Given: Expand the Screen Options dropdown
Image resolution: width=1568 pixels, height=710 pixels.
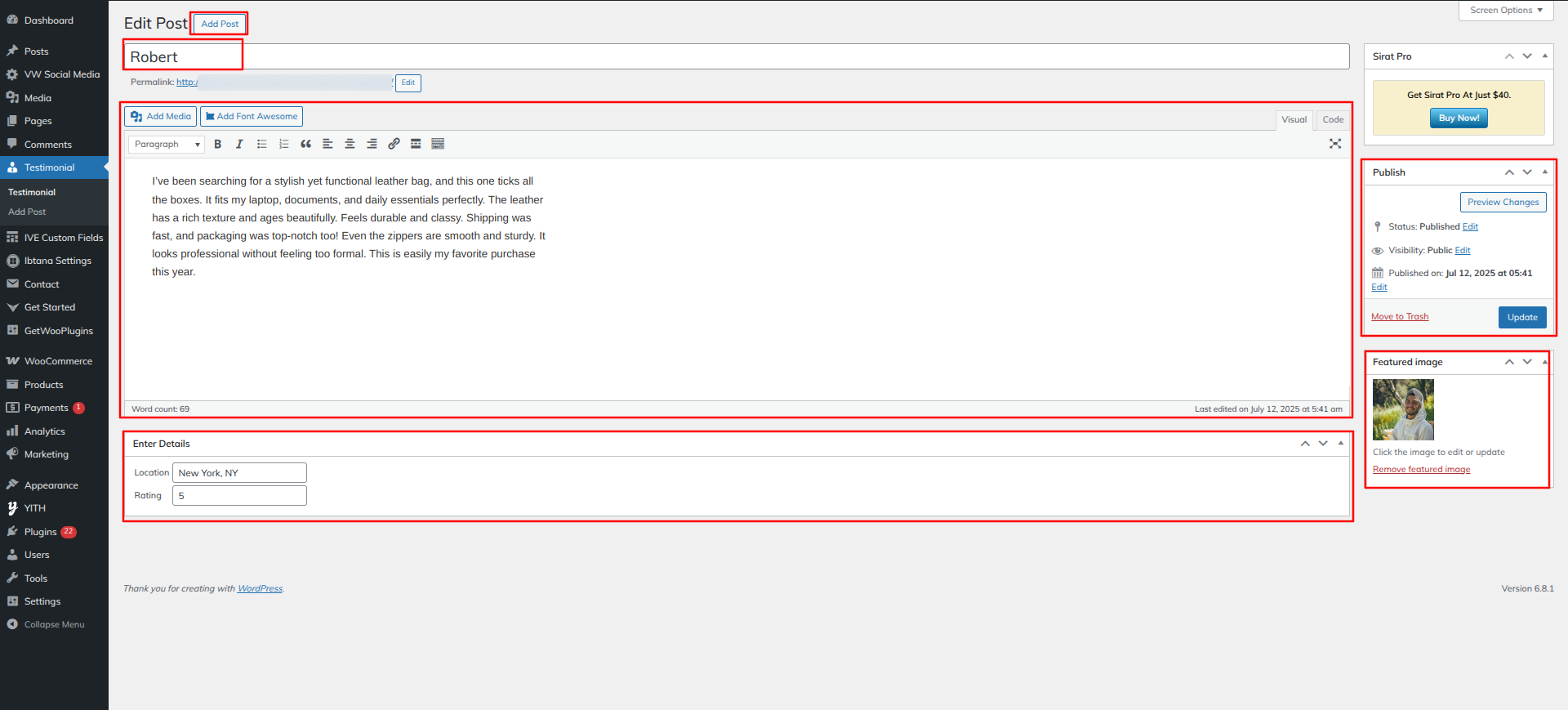Looking at the screenshot, I should pyautogui.click(x=1506, y=11).
